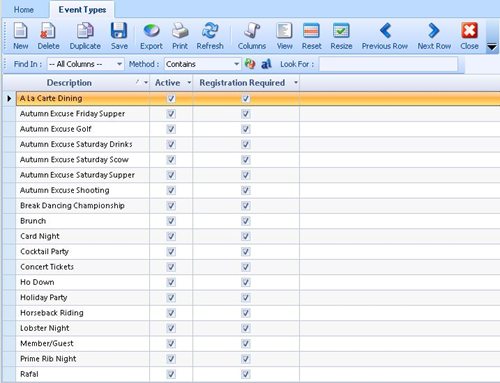Screen dimensions: 500x383
Task: Open the Active column filter arrow
Action: click(x=189, y=83)
